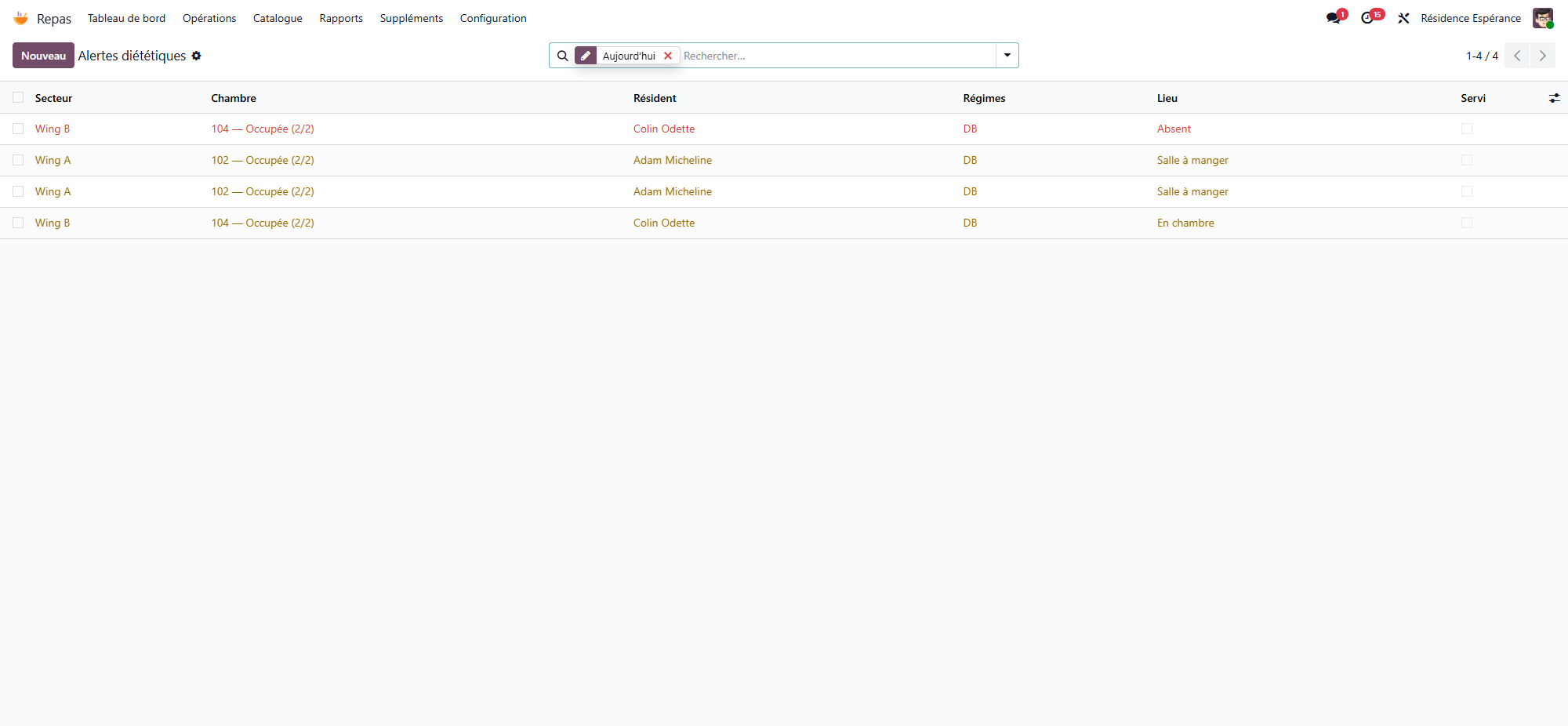Click Wing B in the Absent row
The width and height of the screenshot is (1568, 726).
(53, 129)
